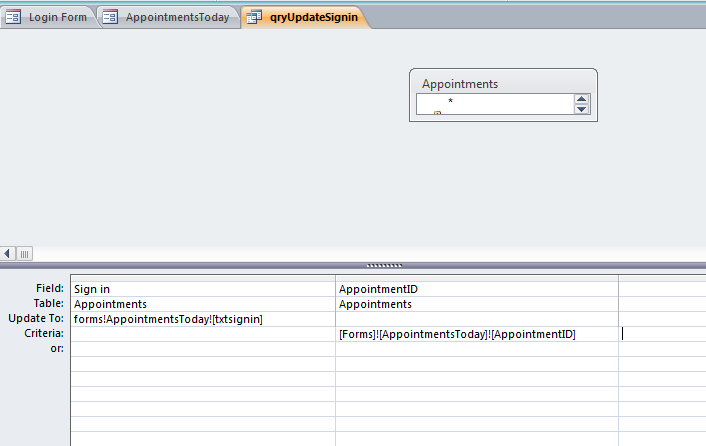This screenshot has width=706, height=446.
Task: Click the up arrow in the Appointments field list
Action: [582, 99]
